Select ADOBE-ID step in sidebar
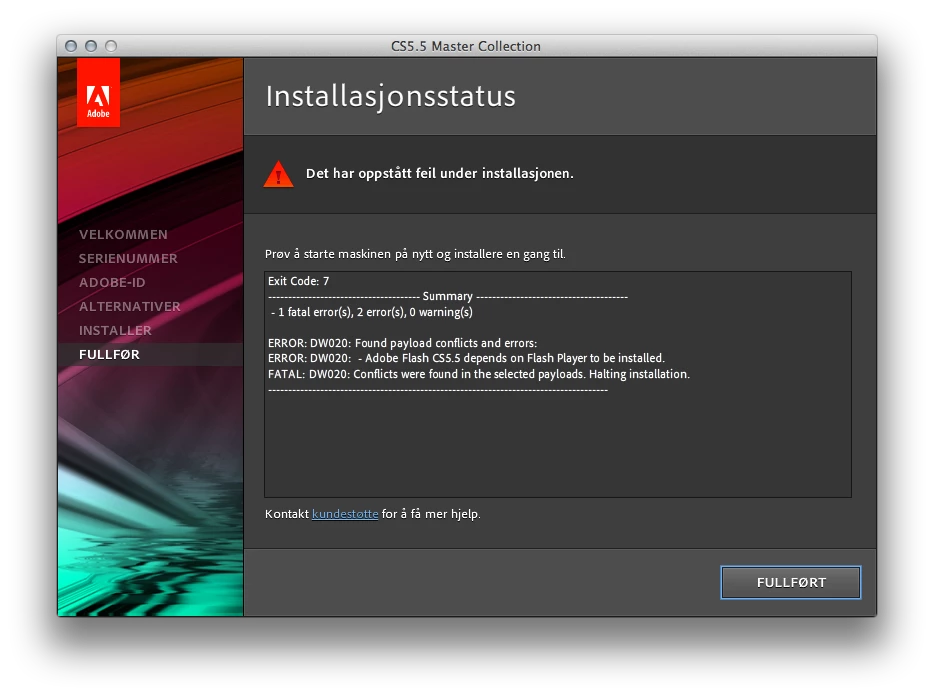 [x=112, y=282]
